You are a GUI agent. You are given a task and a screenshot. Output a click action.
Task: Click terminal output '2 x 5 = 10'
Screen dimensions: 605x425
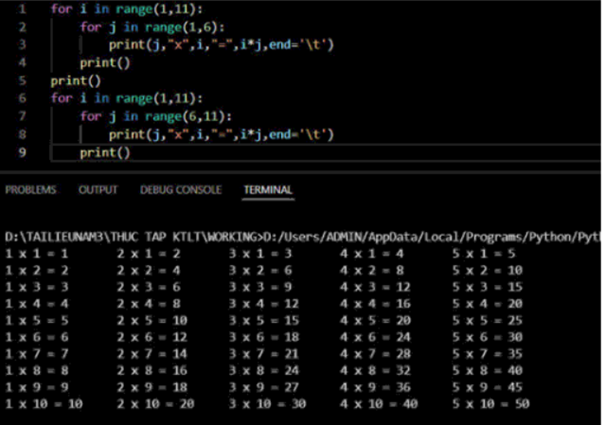click(x=152, y=320)
